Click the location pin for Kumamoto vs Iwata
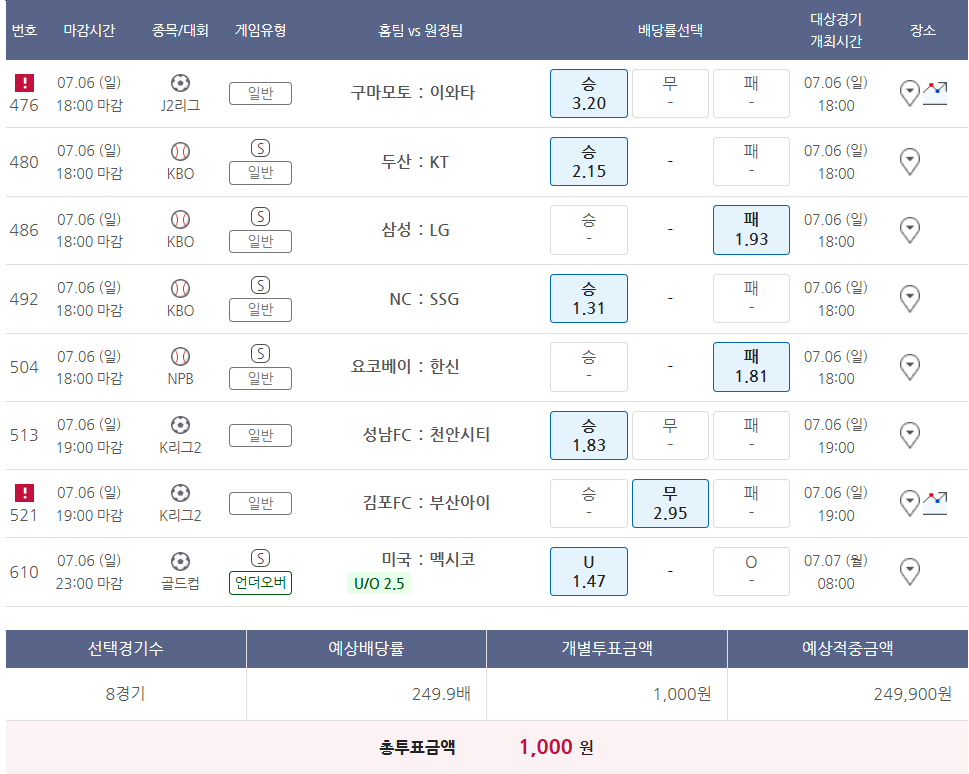This screenshot has height=774, width=969. [x=909, y=94]
